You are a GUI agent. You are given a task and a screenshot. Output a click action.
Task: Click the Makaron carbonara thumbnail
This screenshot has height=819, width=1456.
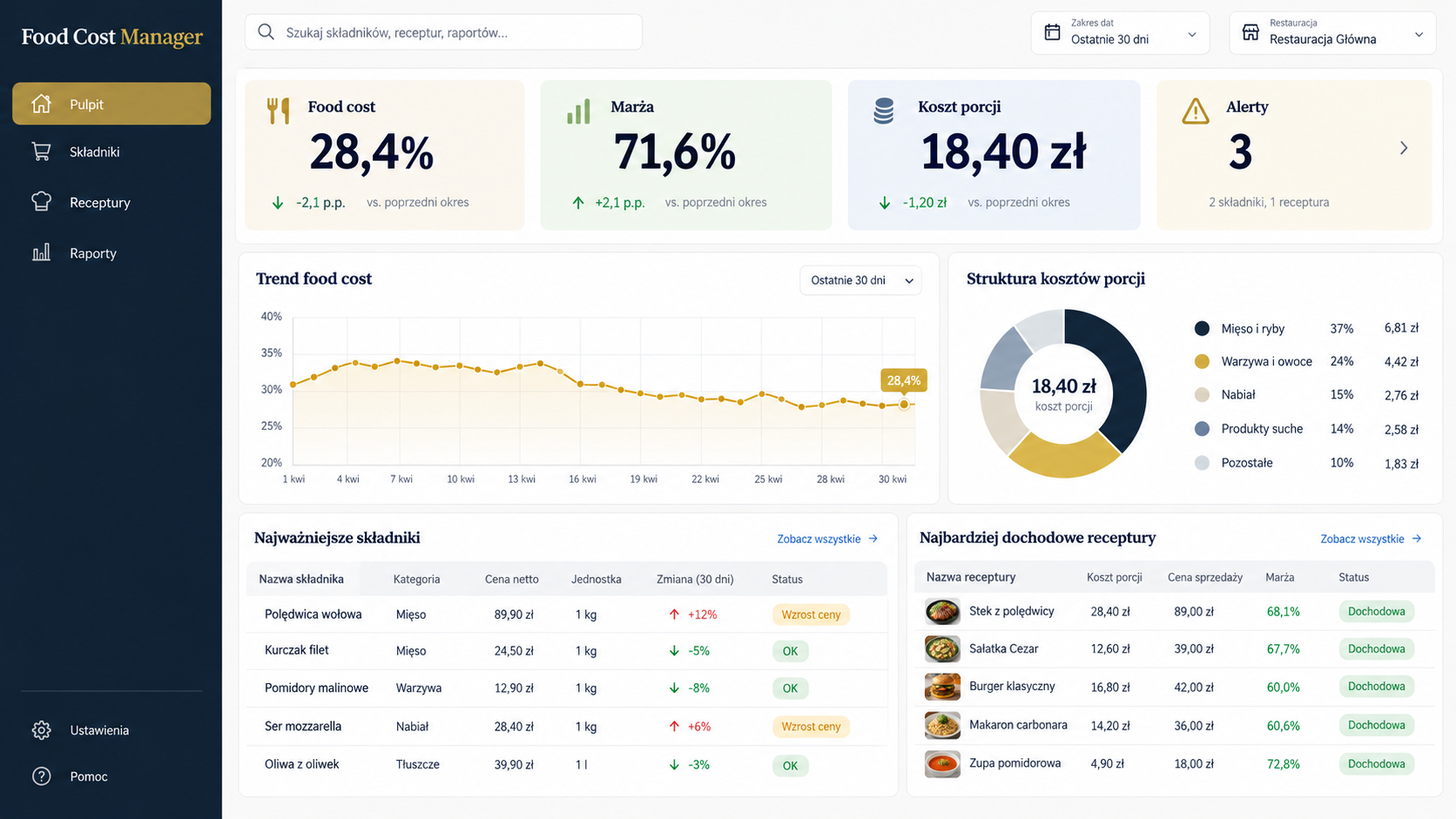[x=942, y=725]
